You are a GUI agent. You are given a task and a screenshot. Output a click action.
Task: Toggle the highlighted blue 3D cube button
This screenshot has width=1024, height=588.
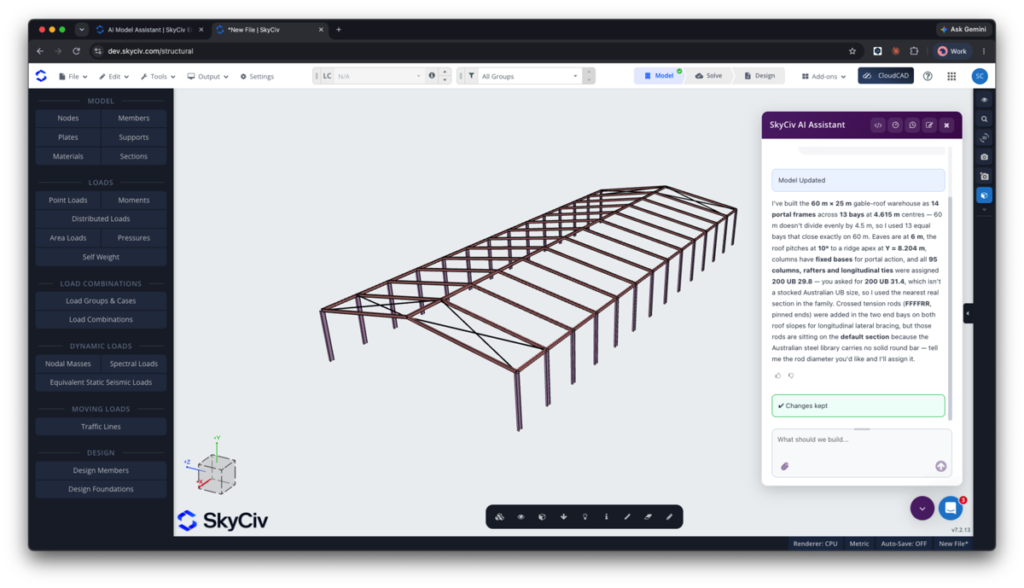(x=984, y=195)
